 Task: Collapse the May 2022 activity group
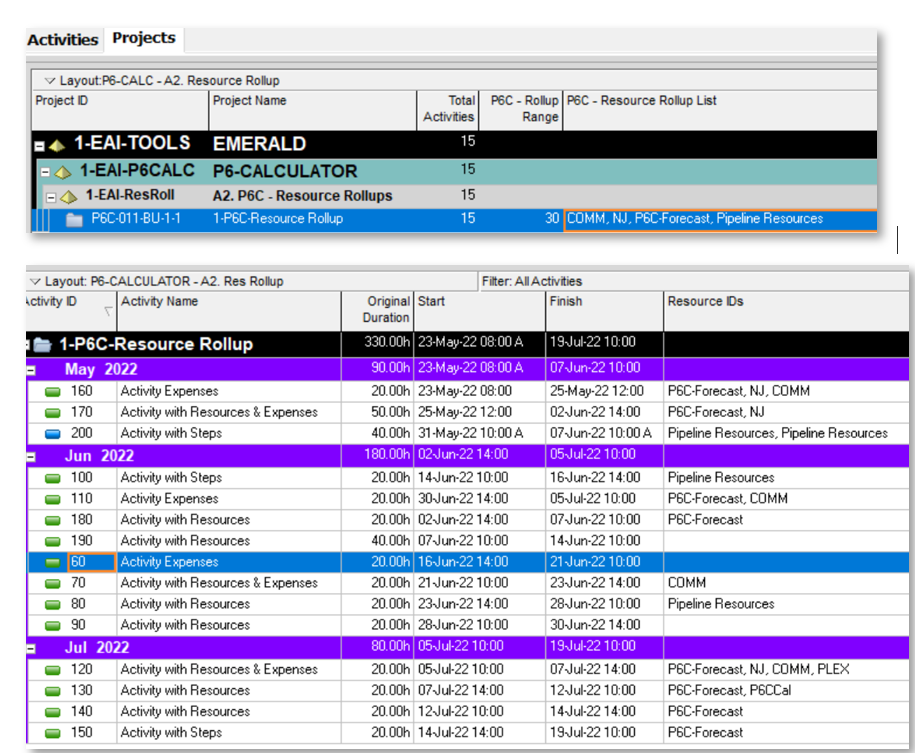pos(32,369)
